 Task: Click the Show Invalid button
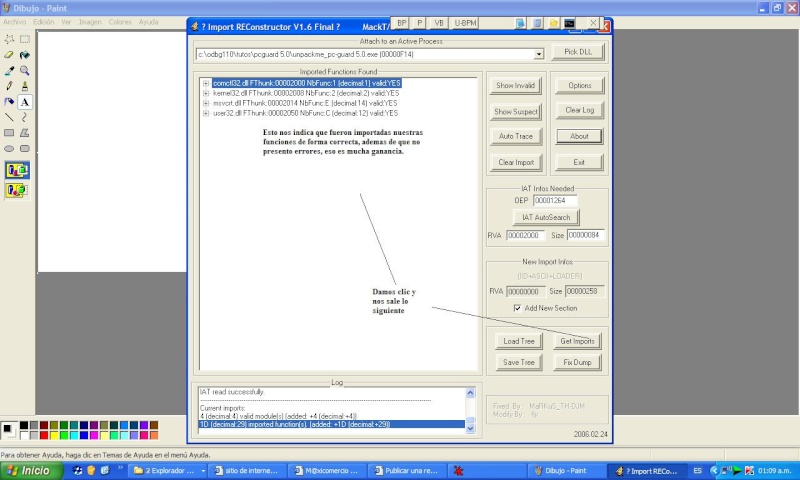(515, 86)
